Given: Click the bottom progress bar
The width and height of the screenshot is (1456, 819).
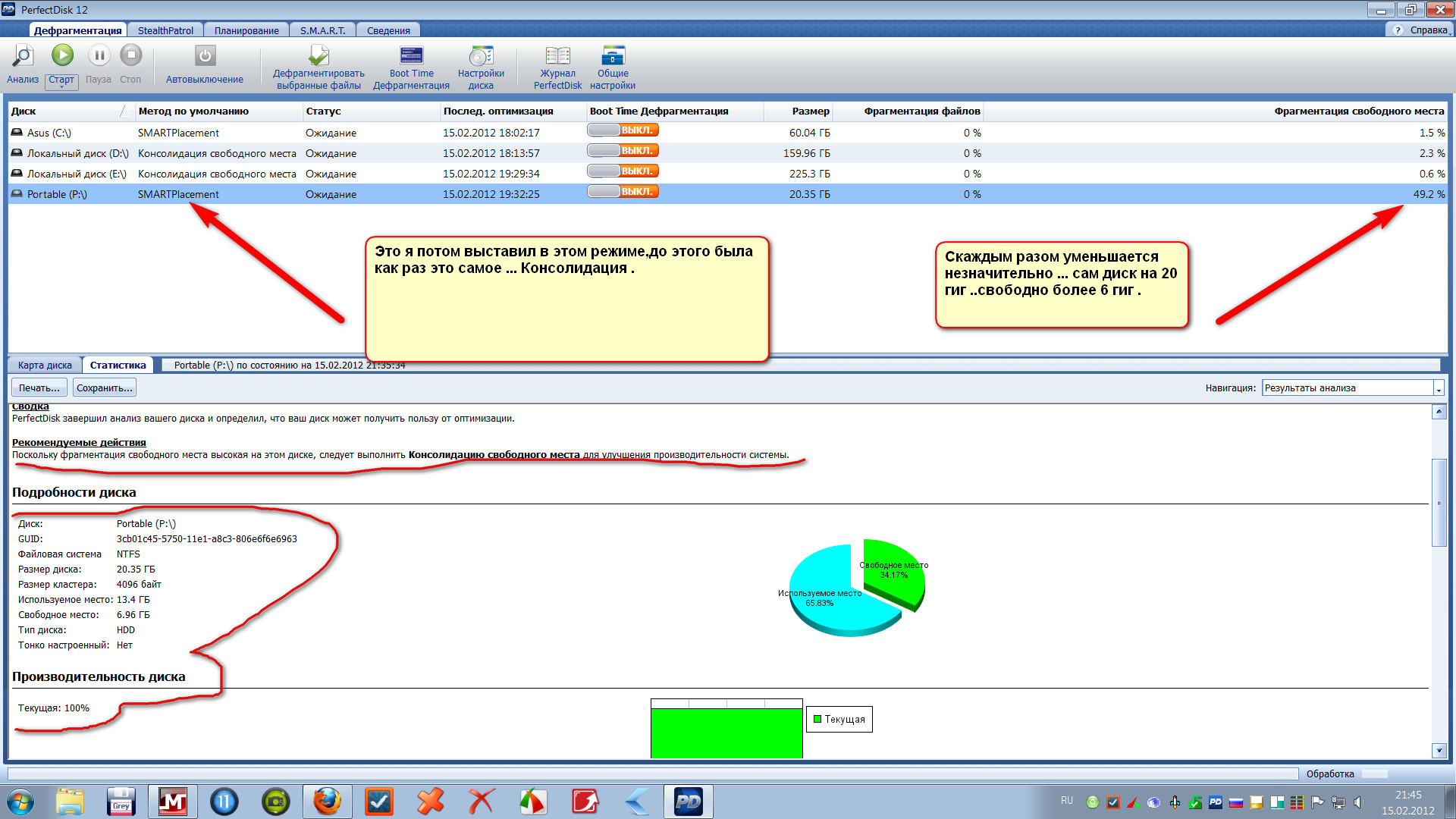Looking at the screenshot, I should click(653, 774).
